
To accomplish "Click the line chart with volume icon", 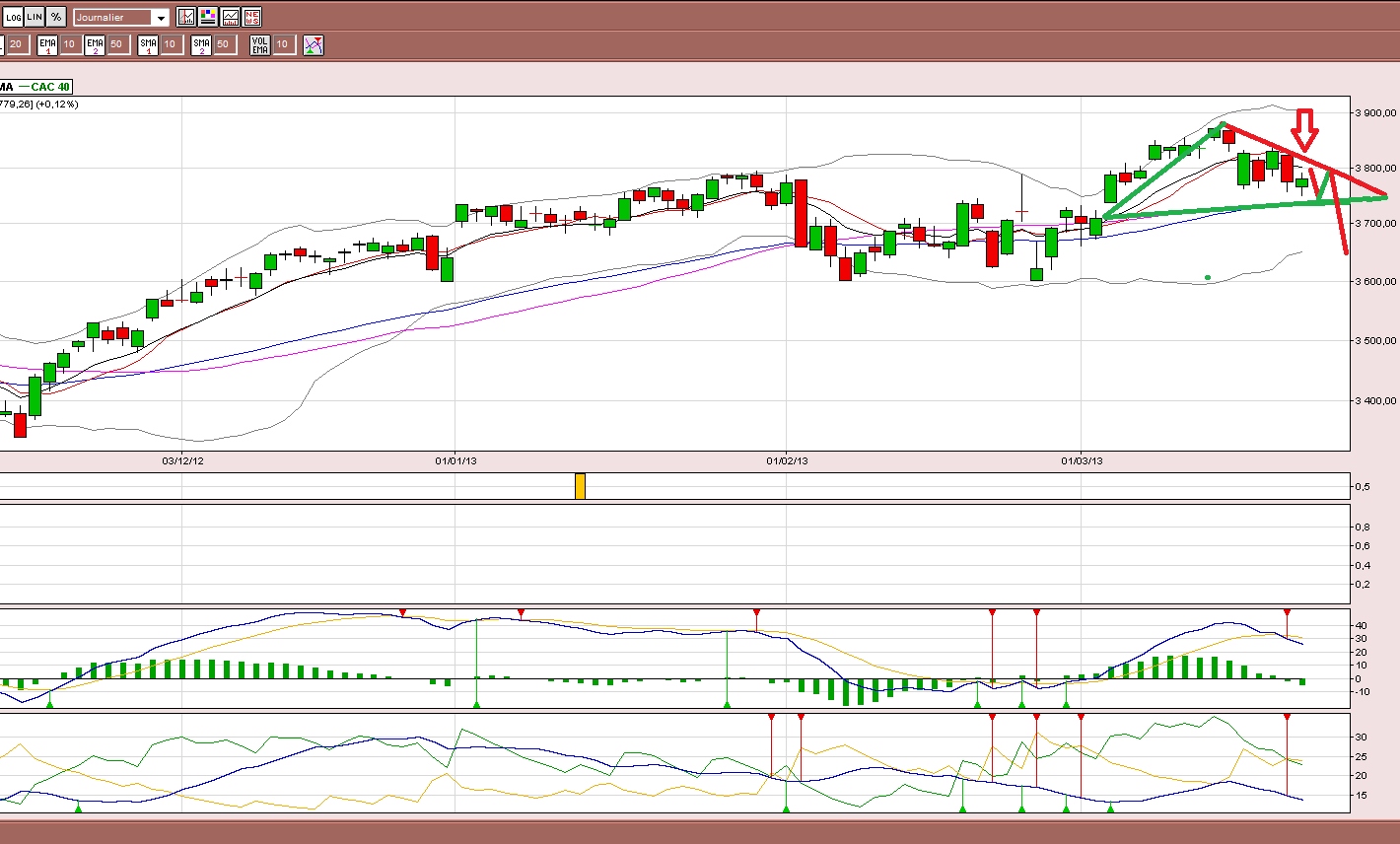I will (231, 17).
